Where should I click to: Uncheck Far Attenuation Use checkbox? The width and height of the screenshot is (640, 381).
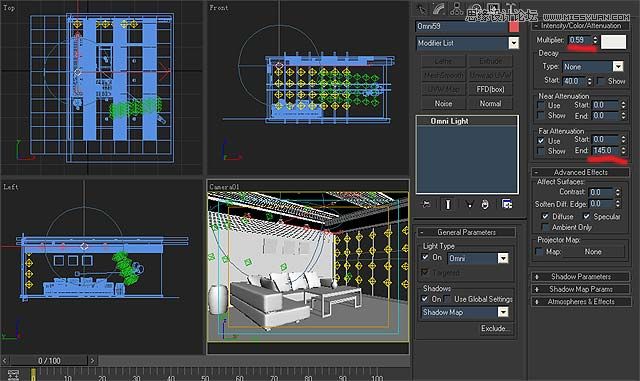(x=541, y=141)
